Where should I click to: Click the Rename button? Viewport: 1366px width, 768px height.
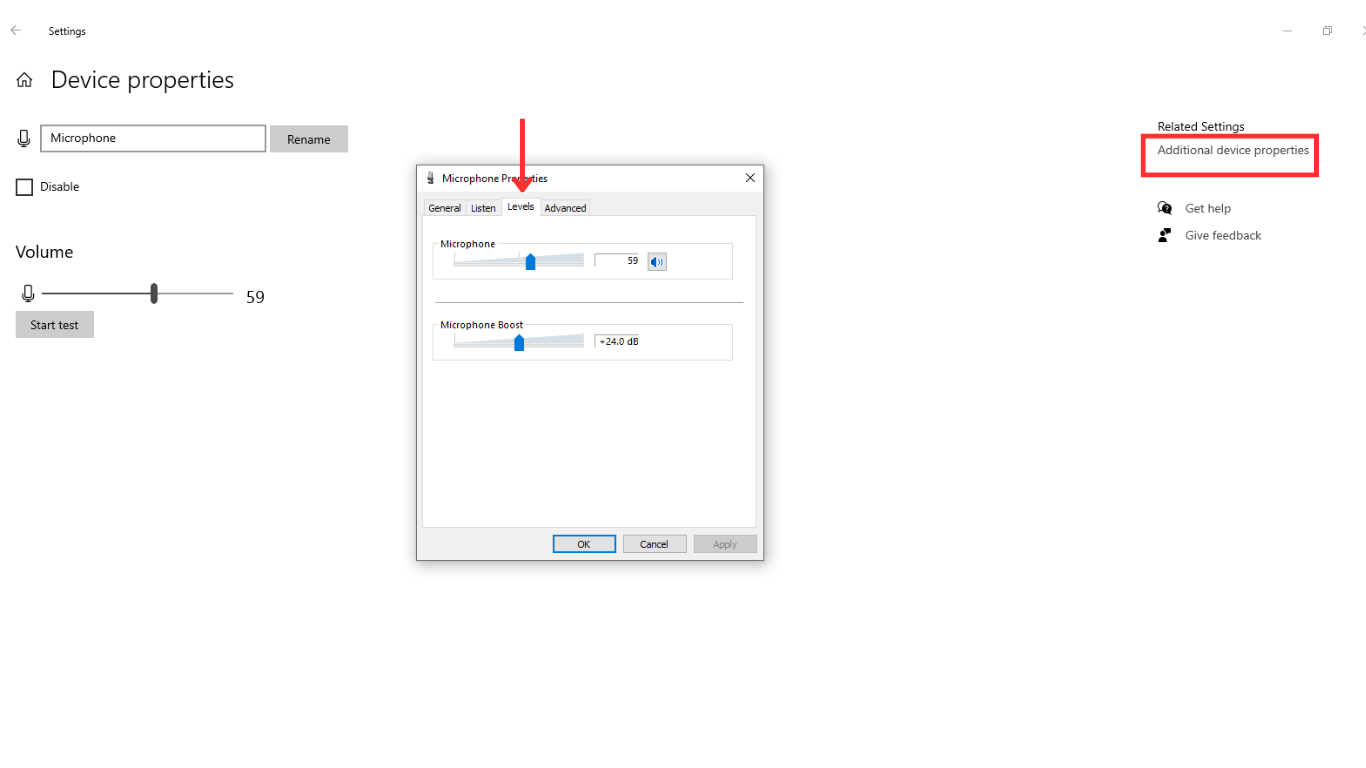point(309,139)
